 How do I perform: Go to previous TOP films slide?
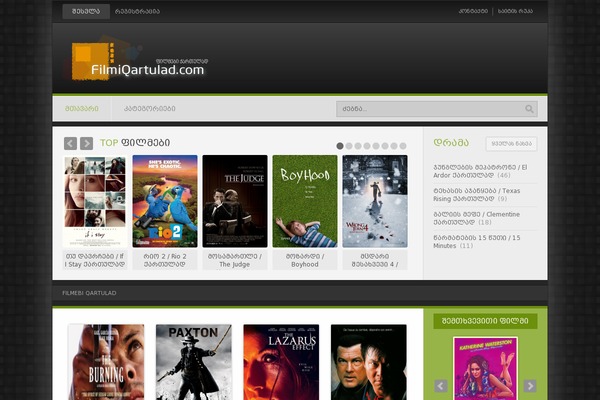tap(70, 143)
